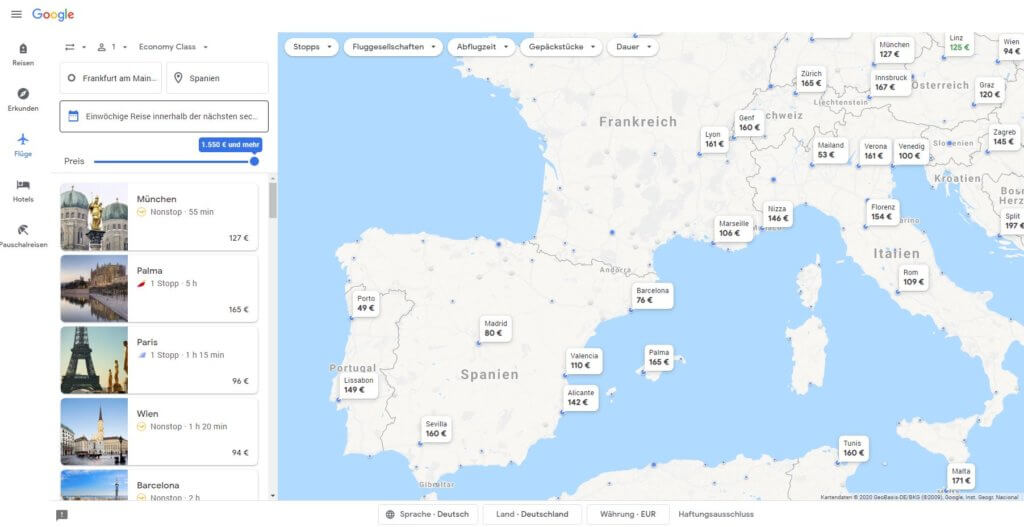This screenshot has width=1024, height=527.
Task: Select Palma 165 € map marker
Action: [x=659, y=358]
